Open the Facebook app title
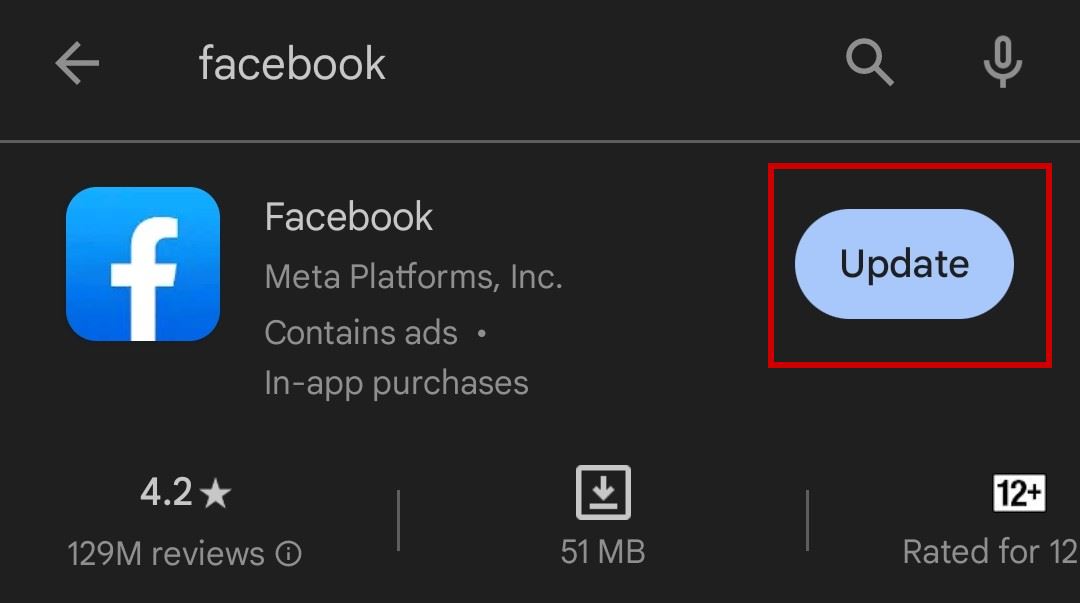This screenshot has height=603, width=1080. tap(348, 217)
